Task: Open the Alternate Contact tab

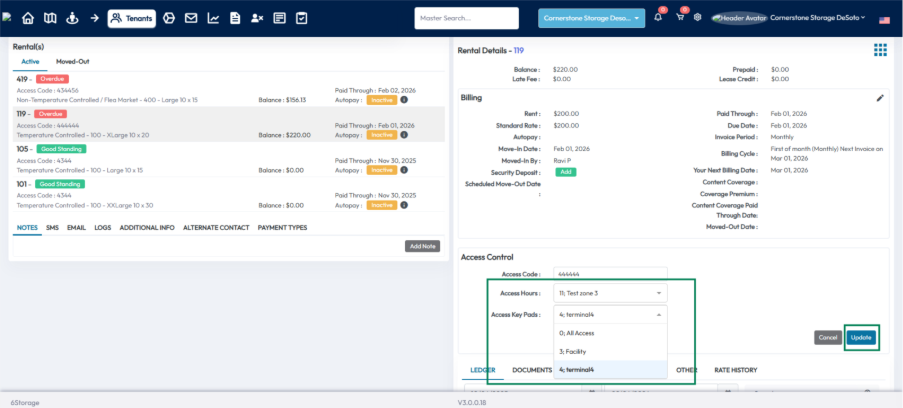Action: (216, 227)
